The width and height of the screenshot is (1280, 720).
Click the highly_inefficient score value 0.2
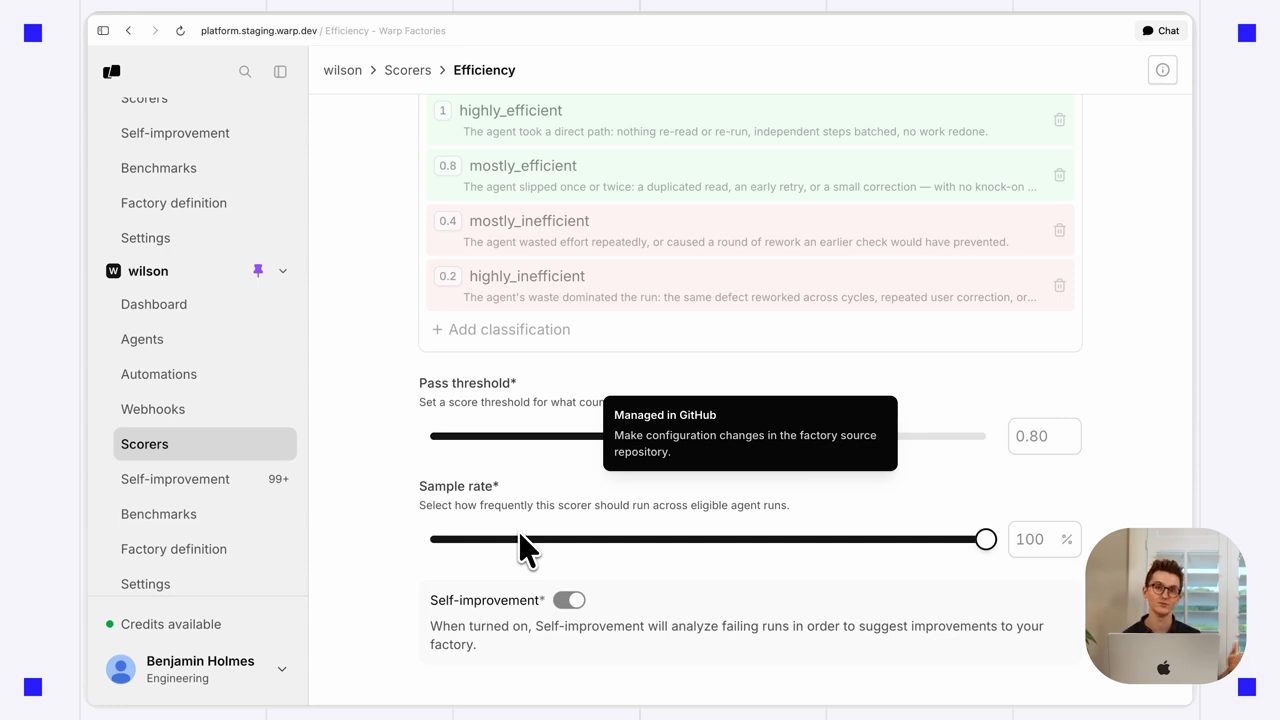(x=448, y=276)
